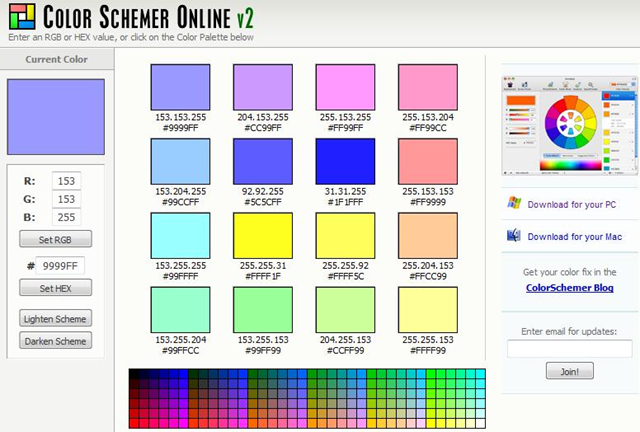
Task: Click Darken Scheme button
Action: [56, 341]
